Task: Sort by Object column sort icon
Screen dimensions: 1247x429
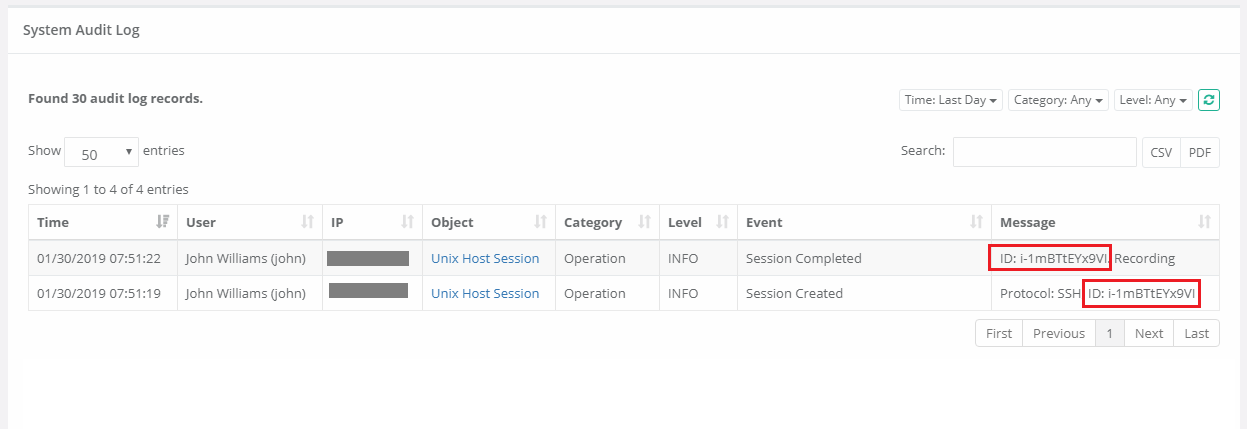Action: pyautogui.click(x=541, y=222)
